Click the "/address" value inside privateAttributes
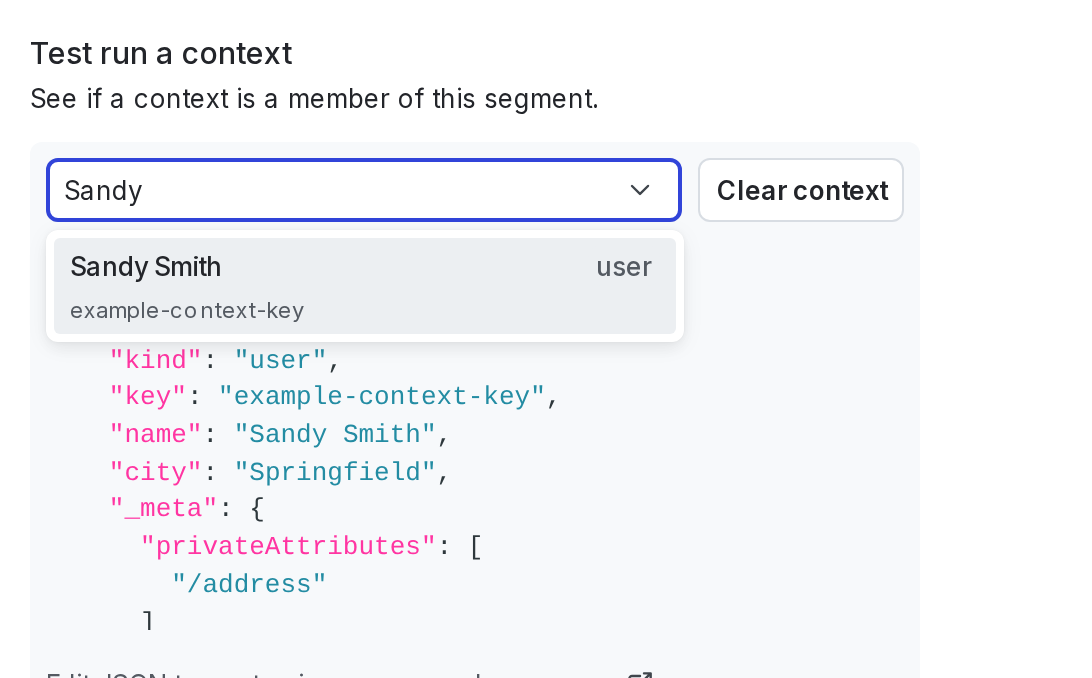1092x678 pixels. tap(248, 584)
